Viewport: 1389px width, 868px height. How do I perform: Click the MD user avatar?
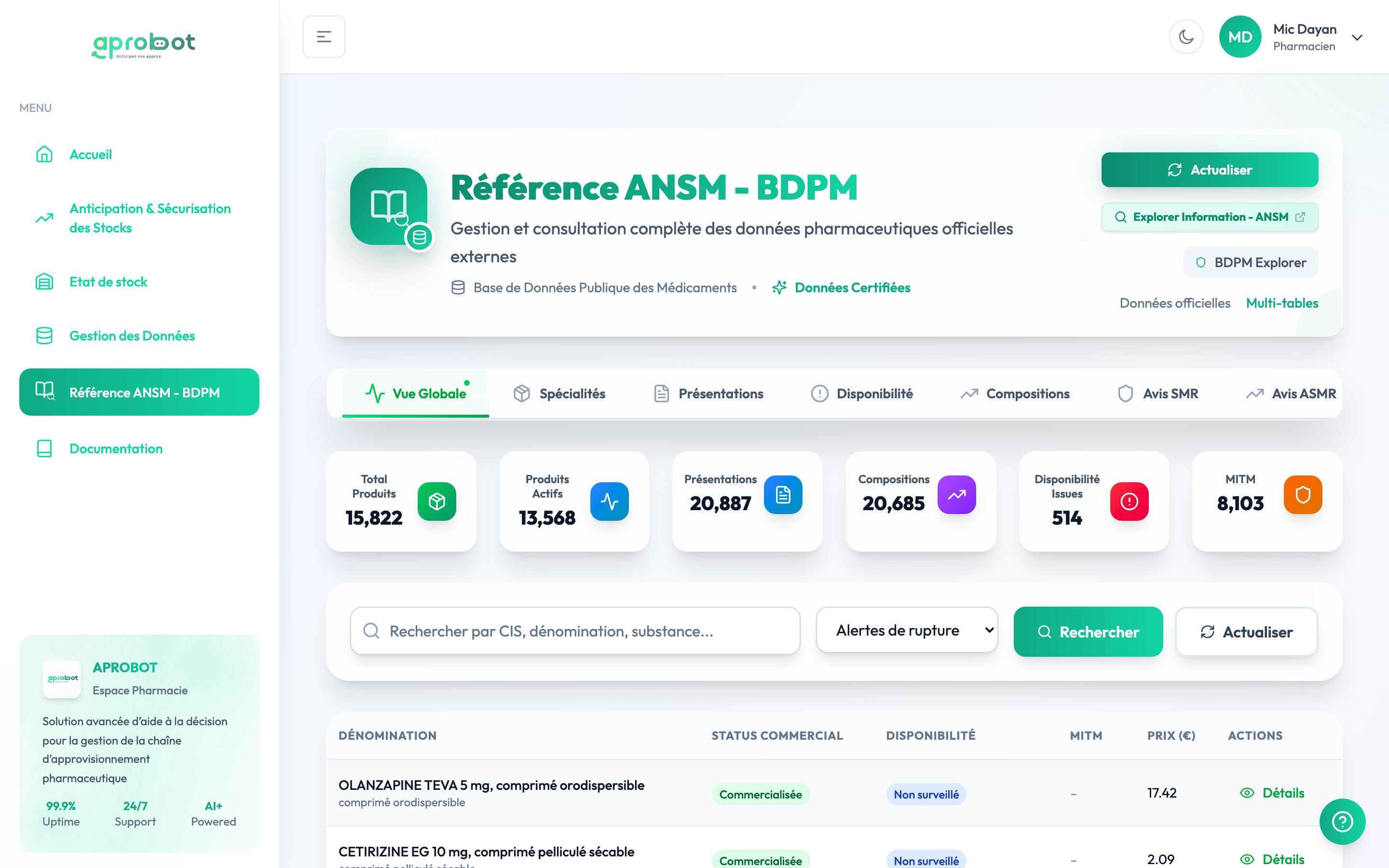coord(1240,37)
